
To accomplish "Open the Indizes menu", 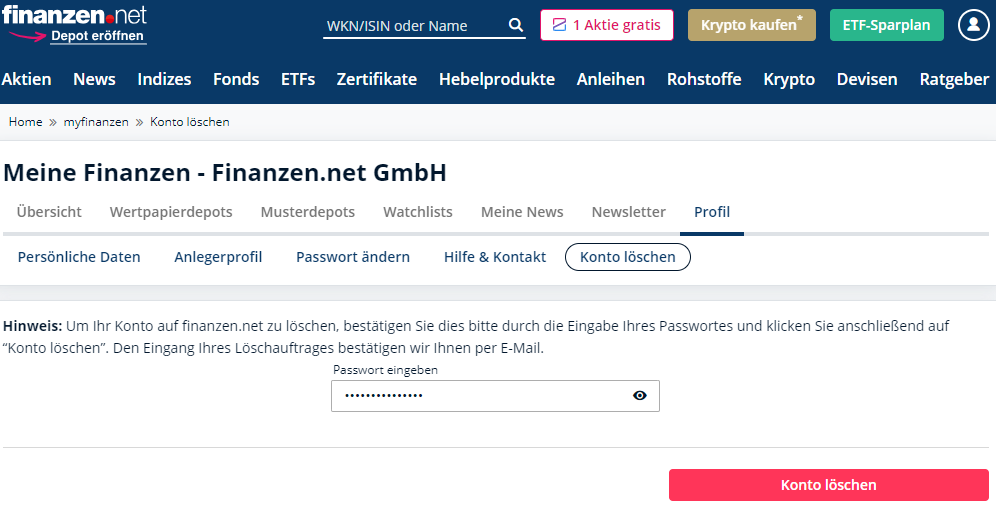I will [164, 79].
